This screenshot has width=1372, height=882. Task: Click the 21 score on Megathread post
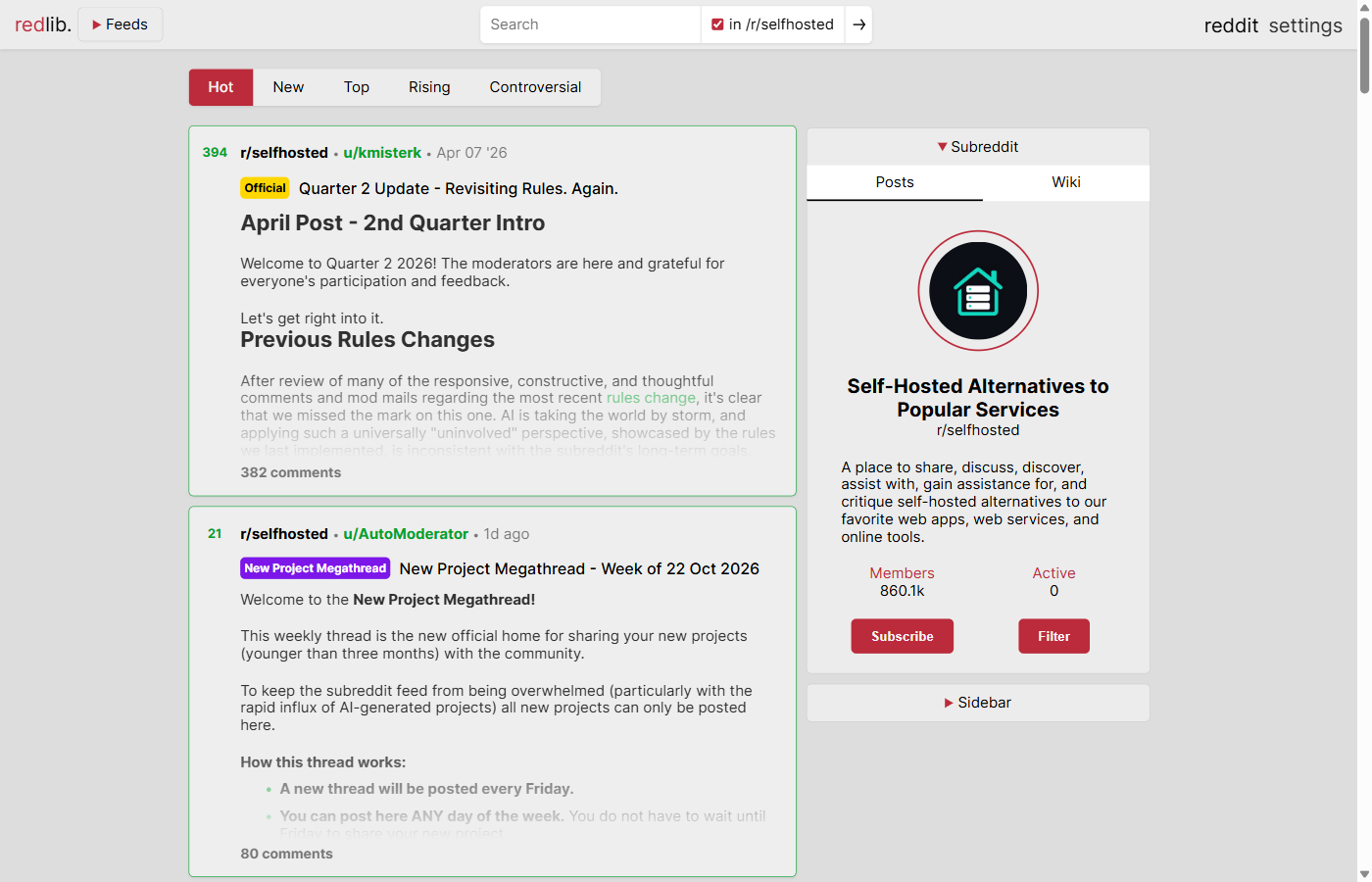(x=215, y=534)
